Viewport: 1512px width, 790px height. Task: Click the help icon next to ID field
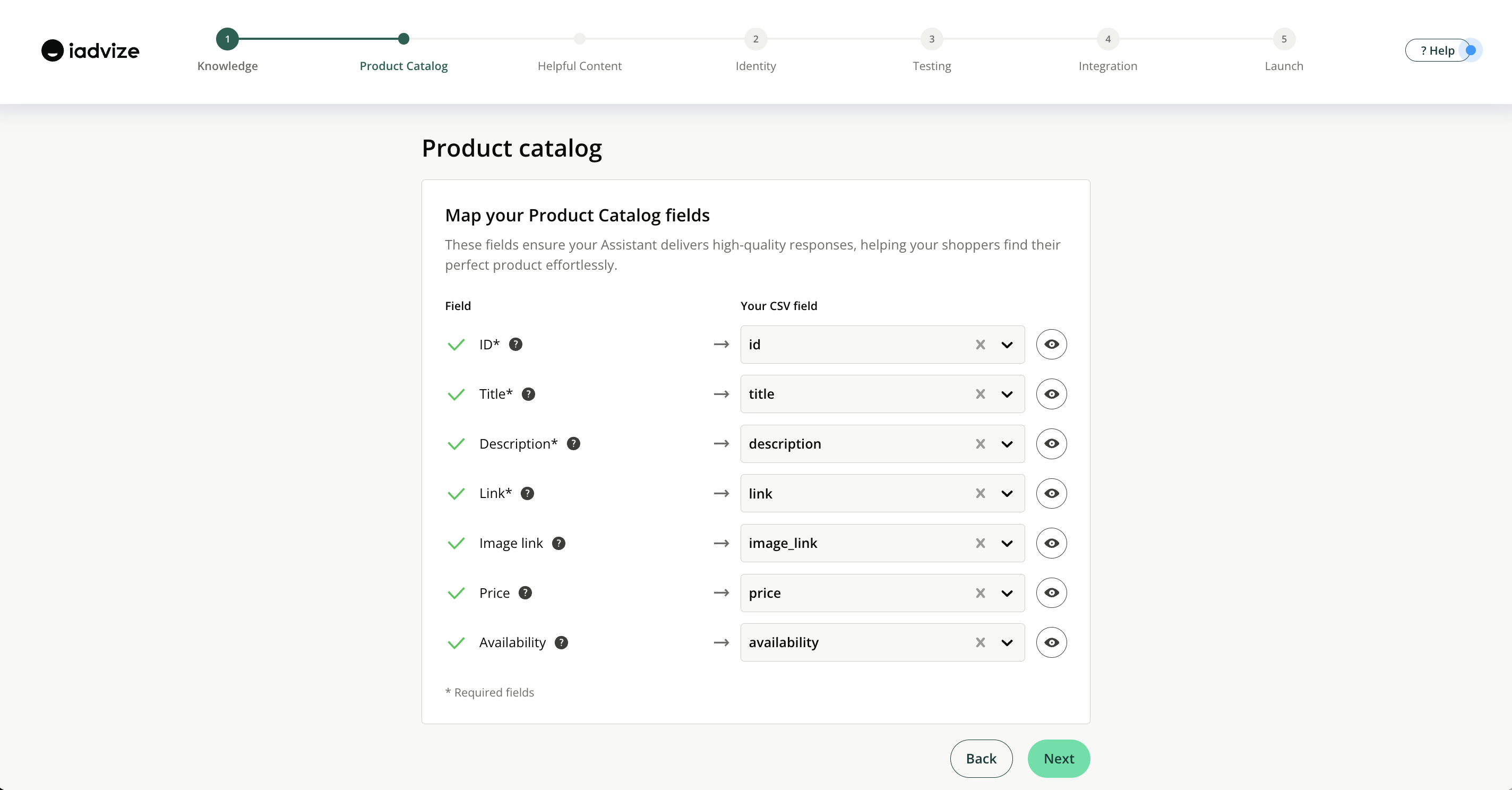coord(516,345)
